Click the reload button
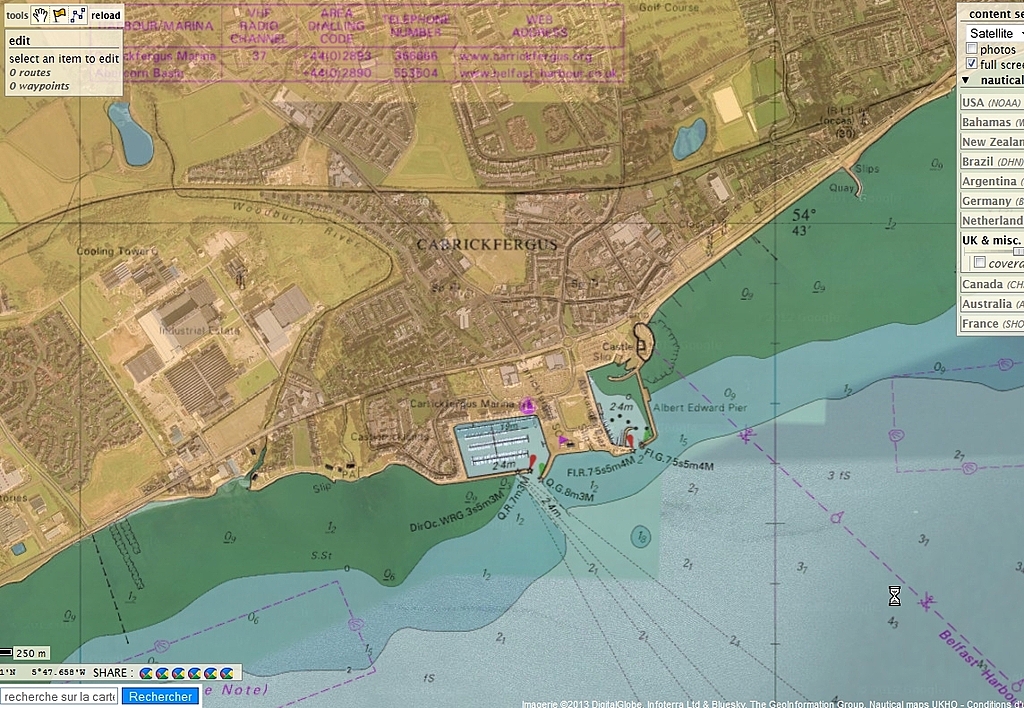This screenshot has height=708, width=1024. pos(106,15)
